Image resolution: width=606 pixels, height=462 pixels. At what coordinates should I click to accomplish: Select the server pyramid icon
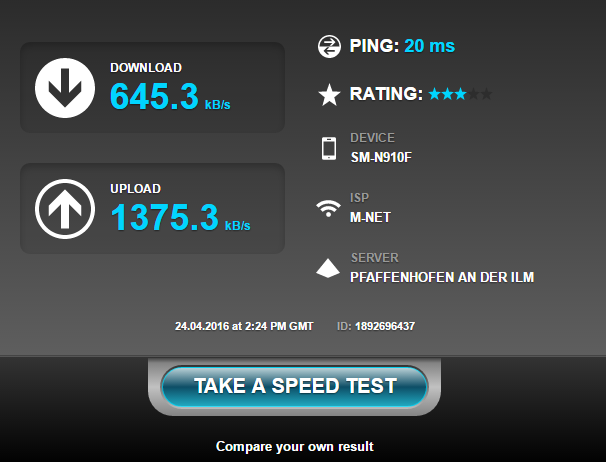click(x=328, y=268)
